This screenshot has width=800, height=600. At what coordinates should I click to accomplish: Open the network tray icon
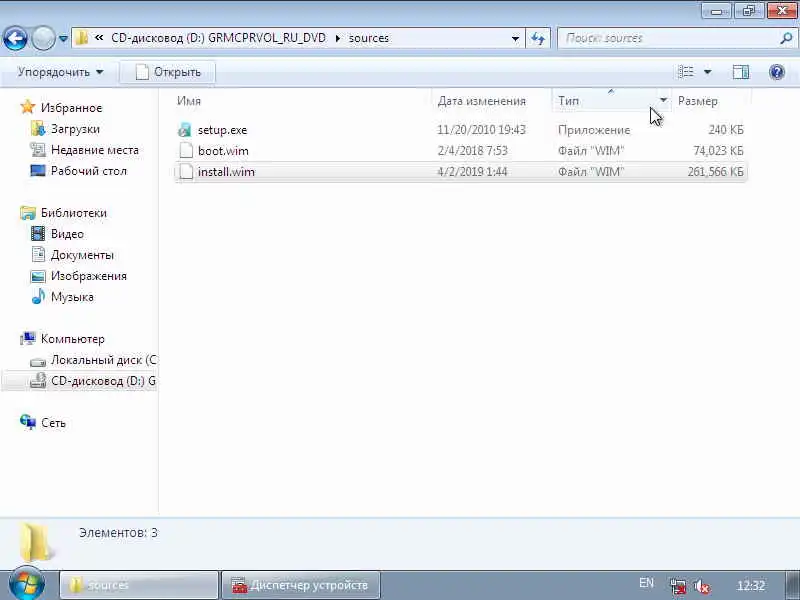pyautogui.click(x=678, y=586)
